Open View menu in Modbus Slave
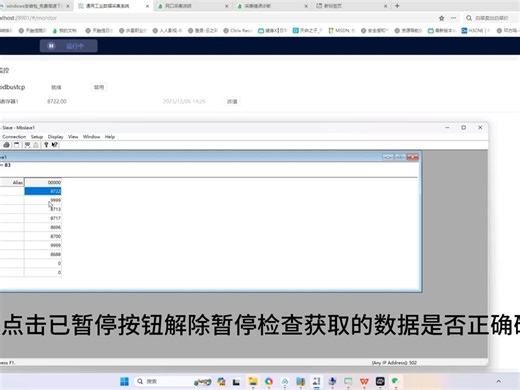Viewport: 520px width, 390px height. 73,137
